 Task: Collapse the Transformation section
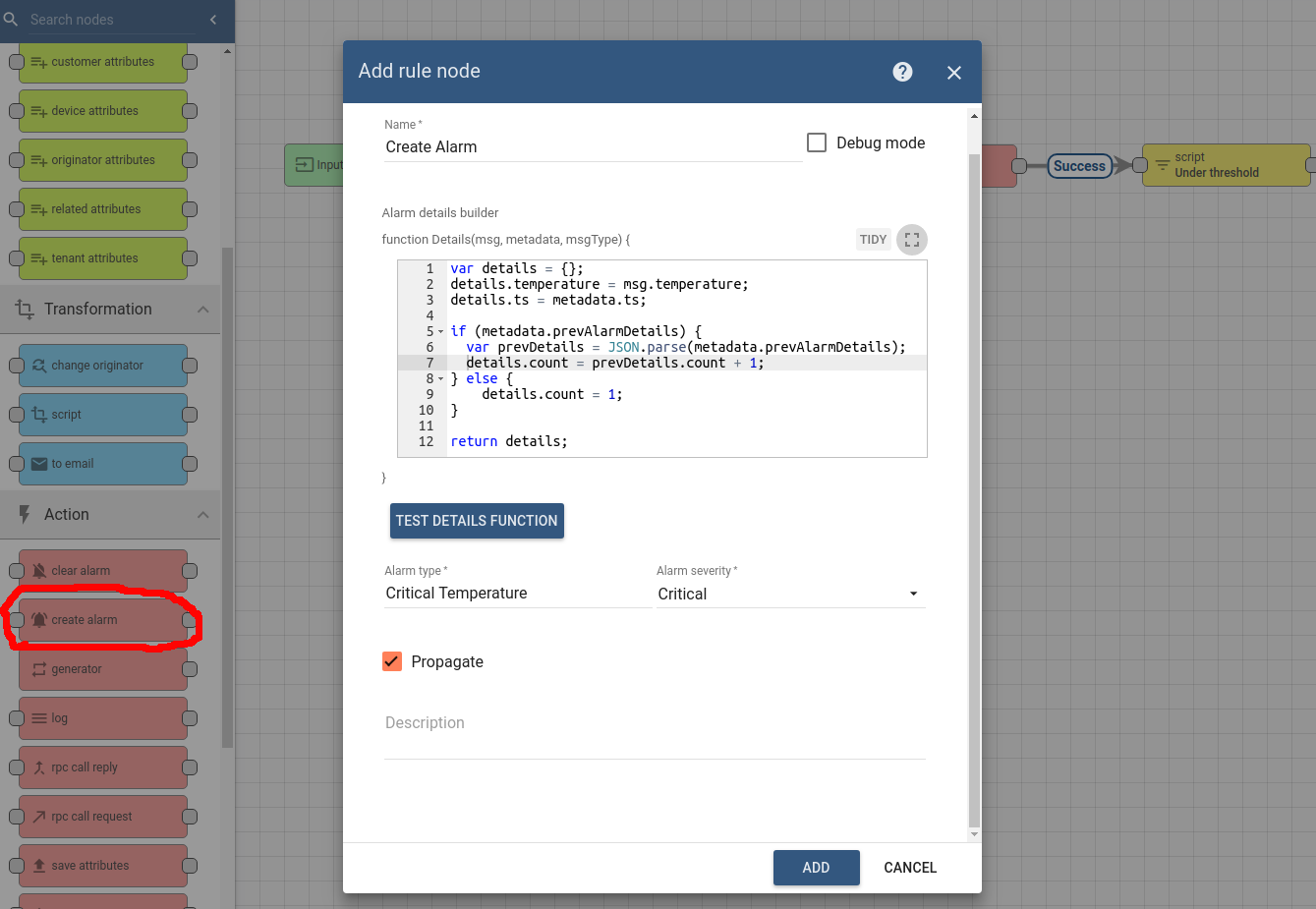pos(202,310)
